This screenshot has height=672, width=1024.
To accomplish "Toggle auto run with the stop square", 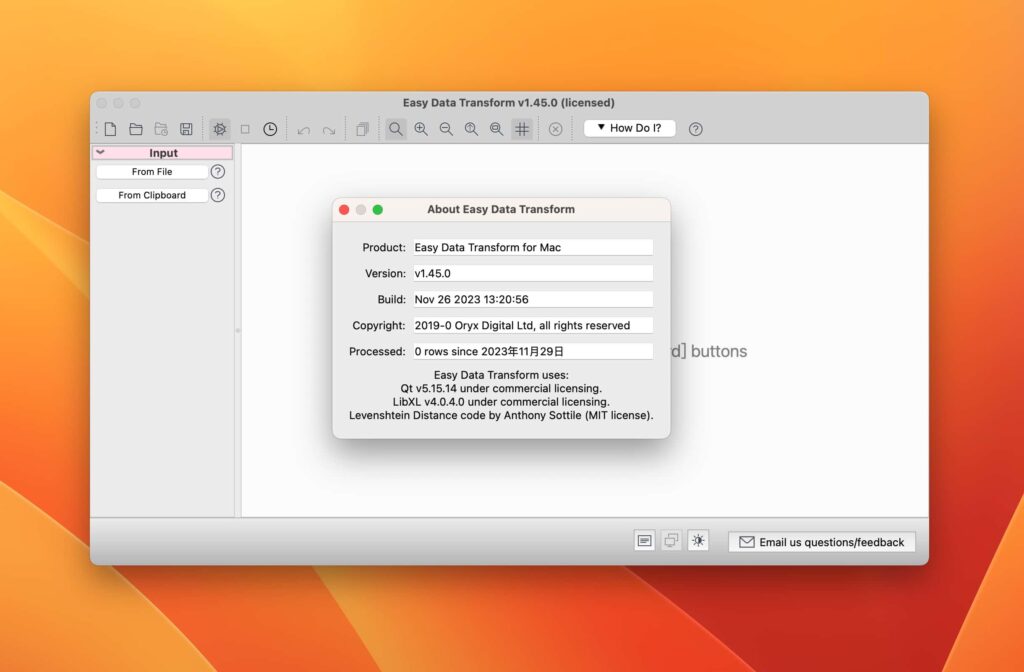I will (244, 129).
